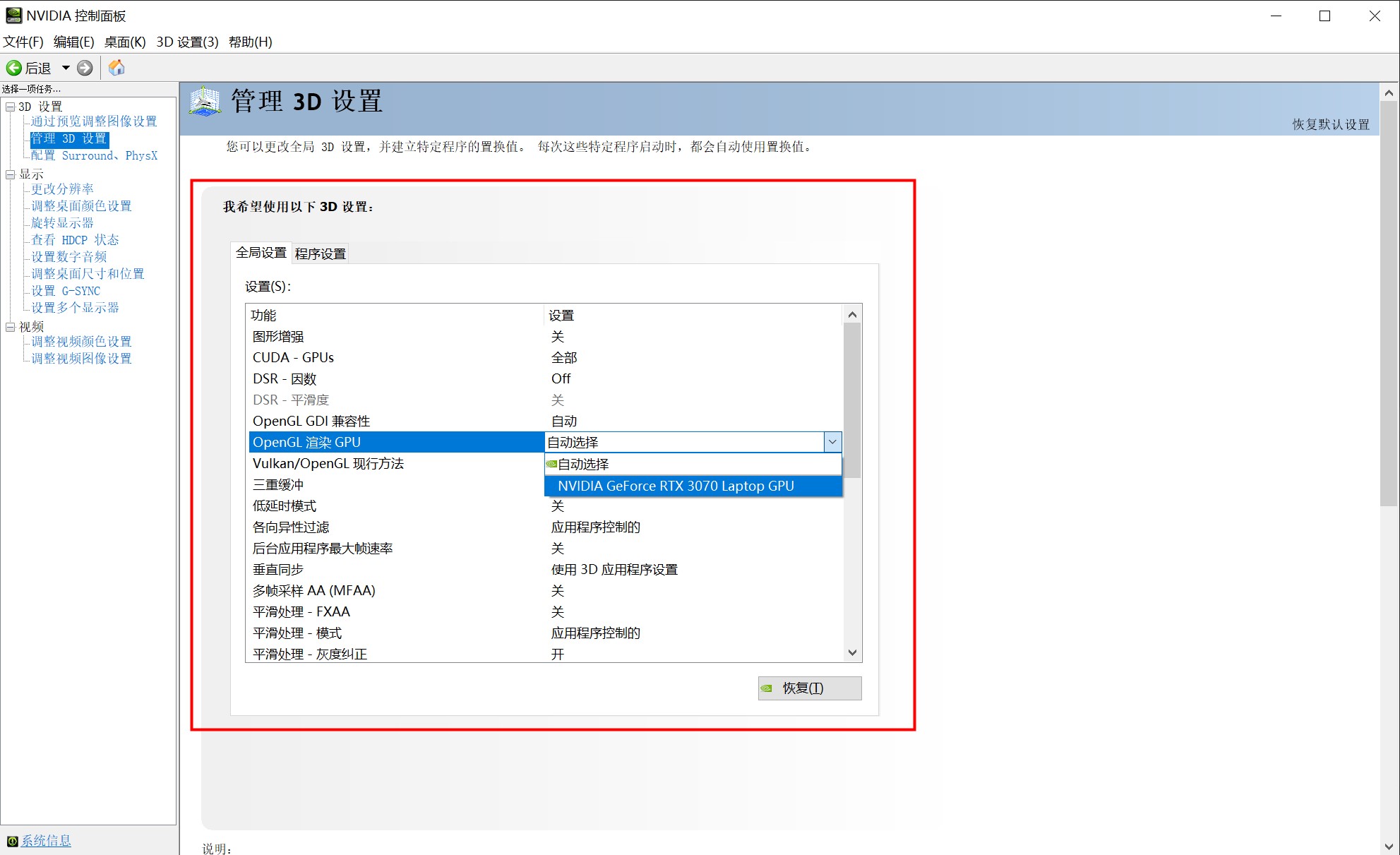The image size is (1400, 855).
Task: Open 旋转显示器 in sidebar
Action: coord(62,223)
